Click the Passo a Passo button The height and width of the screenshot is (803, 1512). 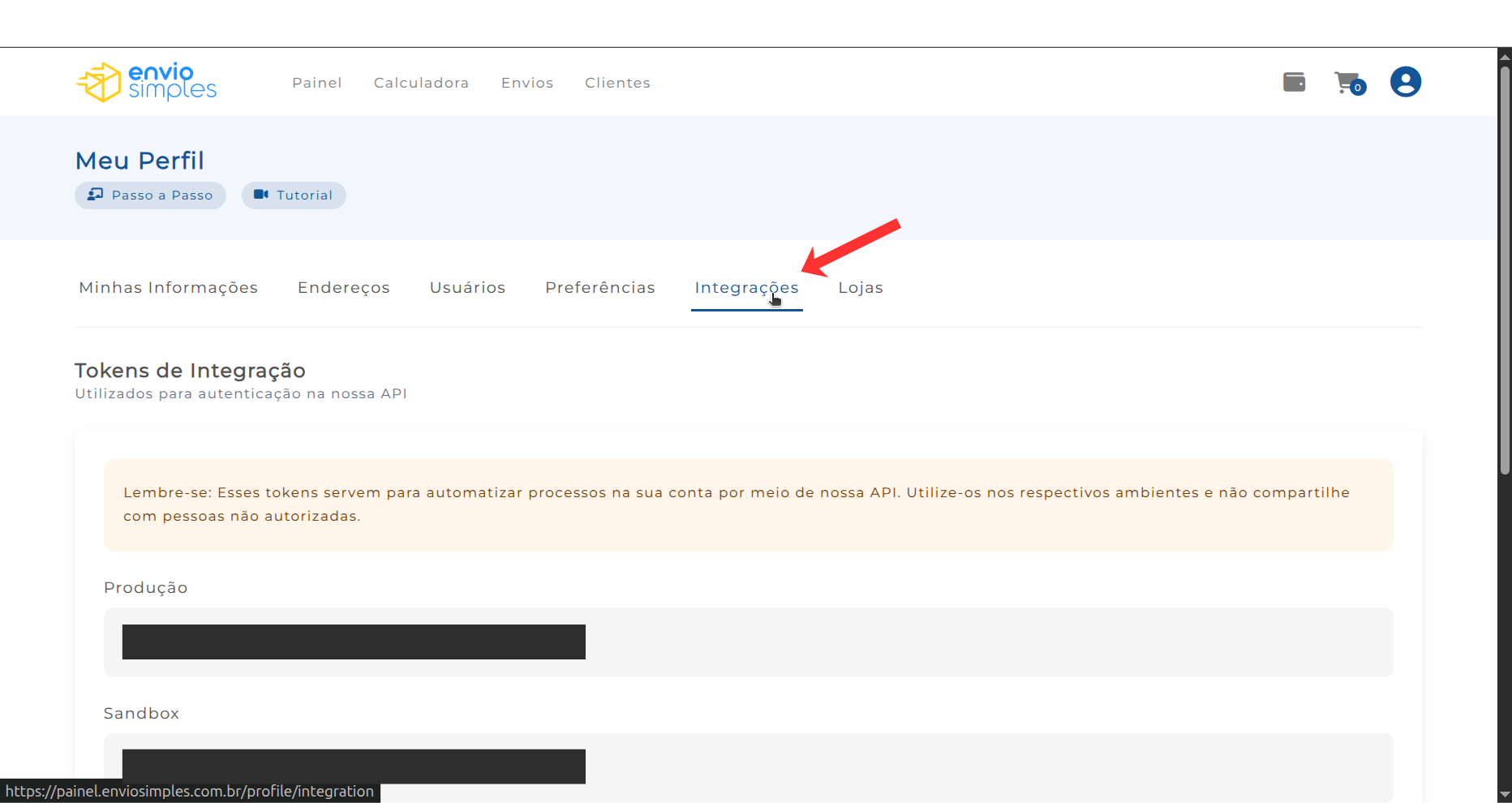pyautogui.click(x=150, y=195)
